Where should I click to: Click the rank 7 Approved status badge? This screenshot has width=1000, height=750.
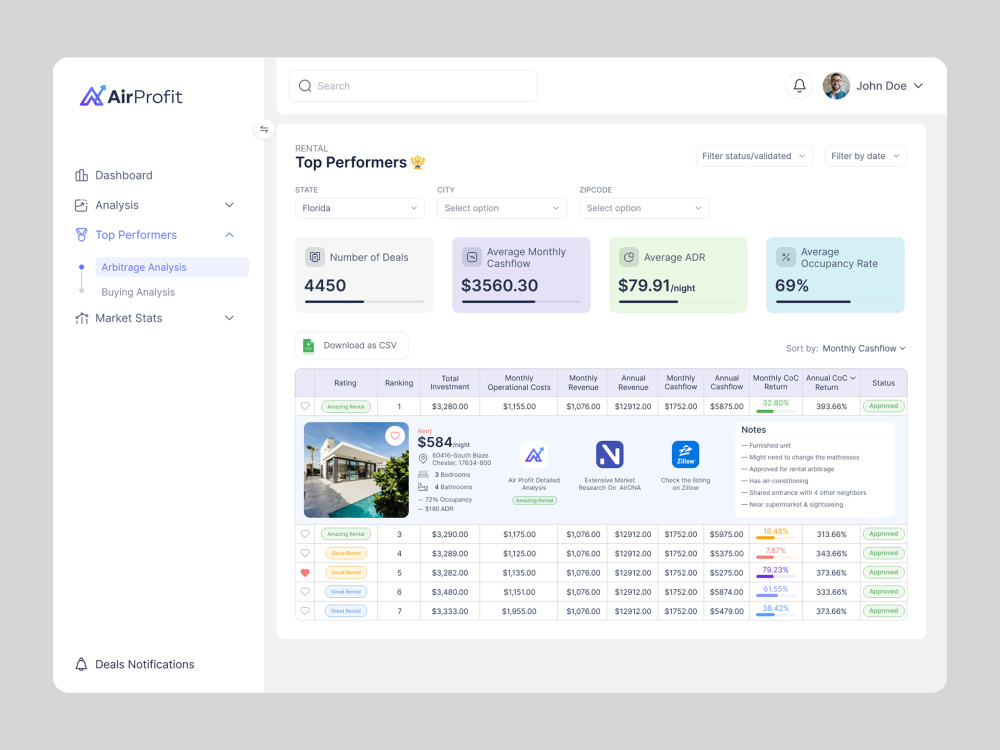point(883,610)
